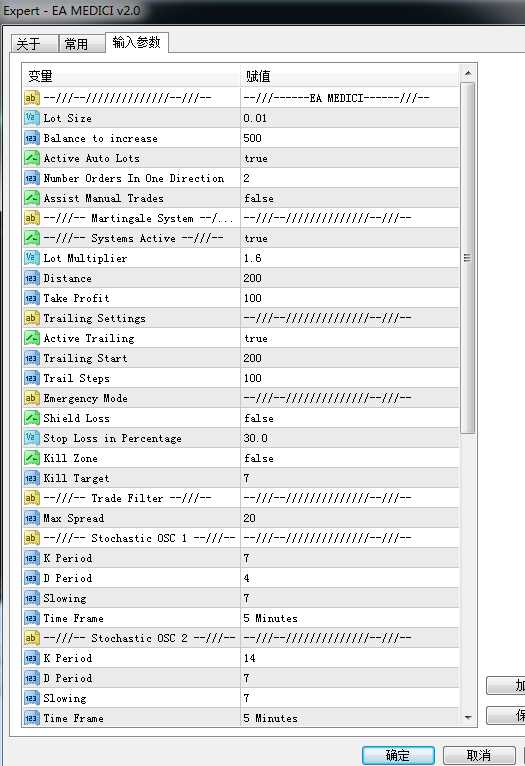Click the string icon beside Emergency Mode
The width and height of the screenshot is (525, 766).
click(31, 399)
